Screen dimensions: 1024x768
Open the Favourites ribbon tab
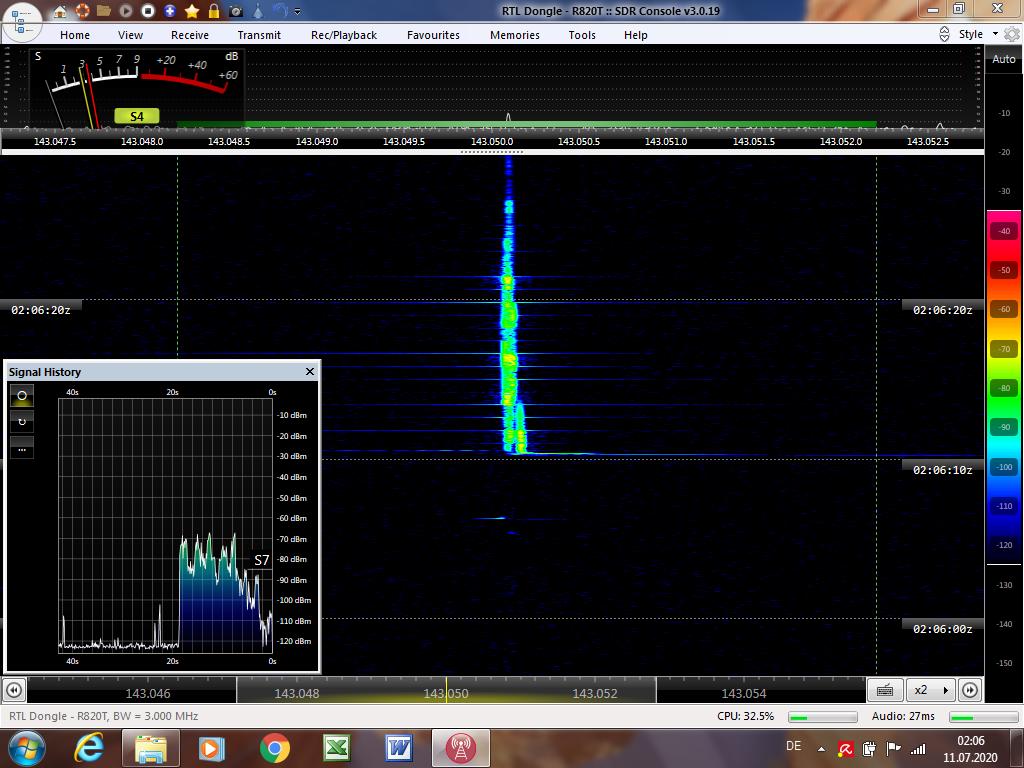[x=434, y=35]
